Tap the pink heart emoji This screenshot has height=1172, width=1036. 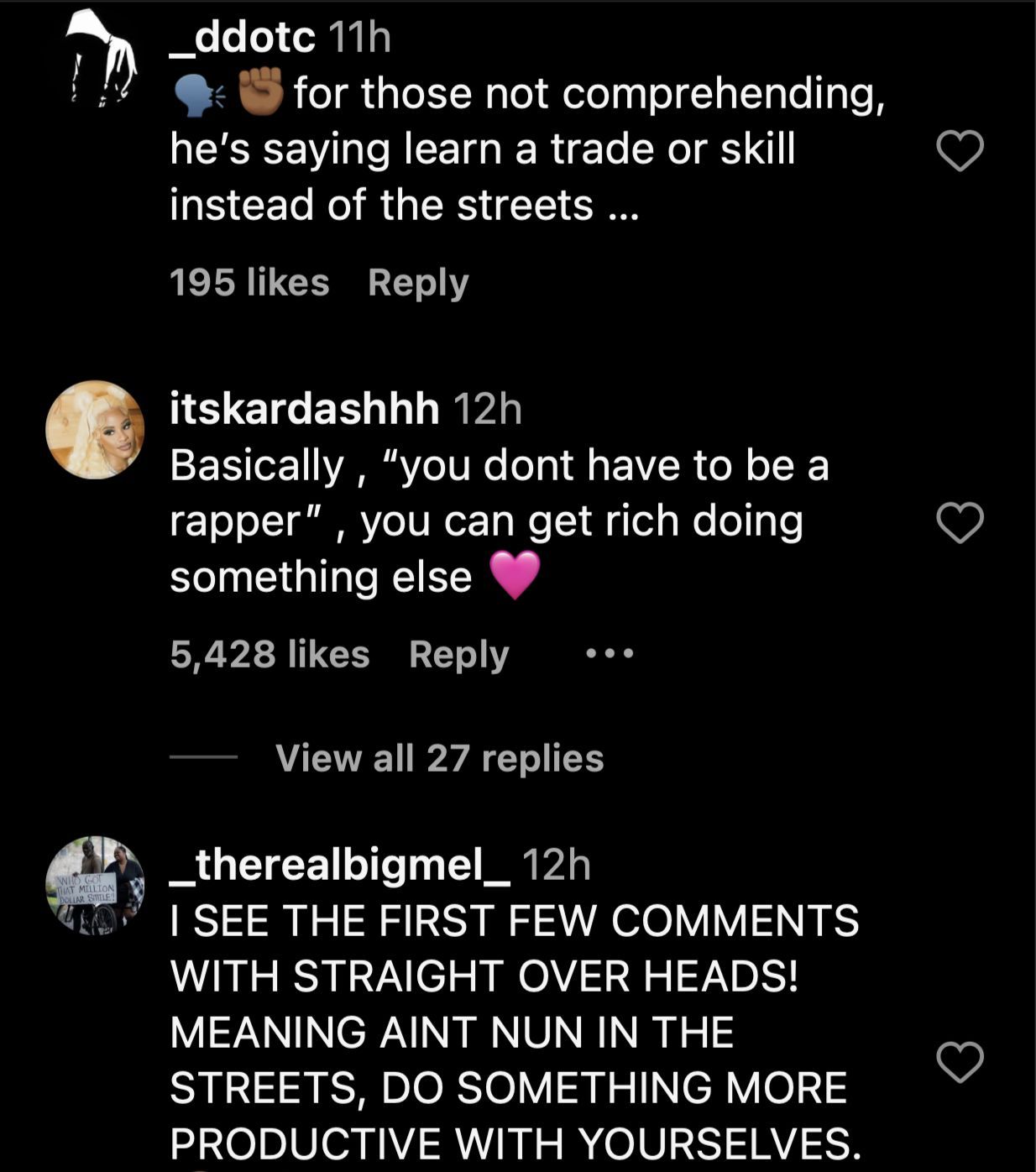point(514,576)
